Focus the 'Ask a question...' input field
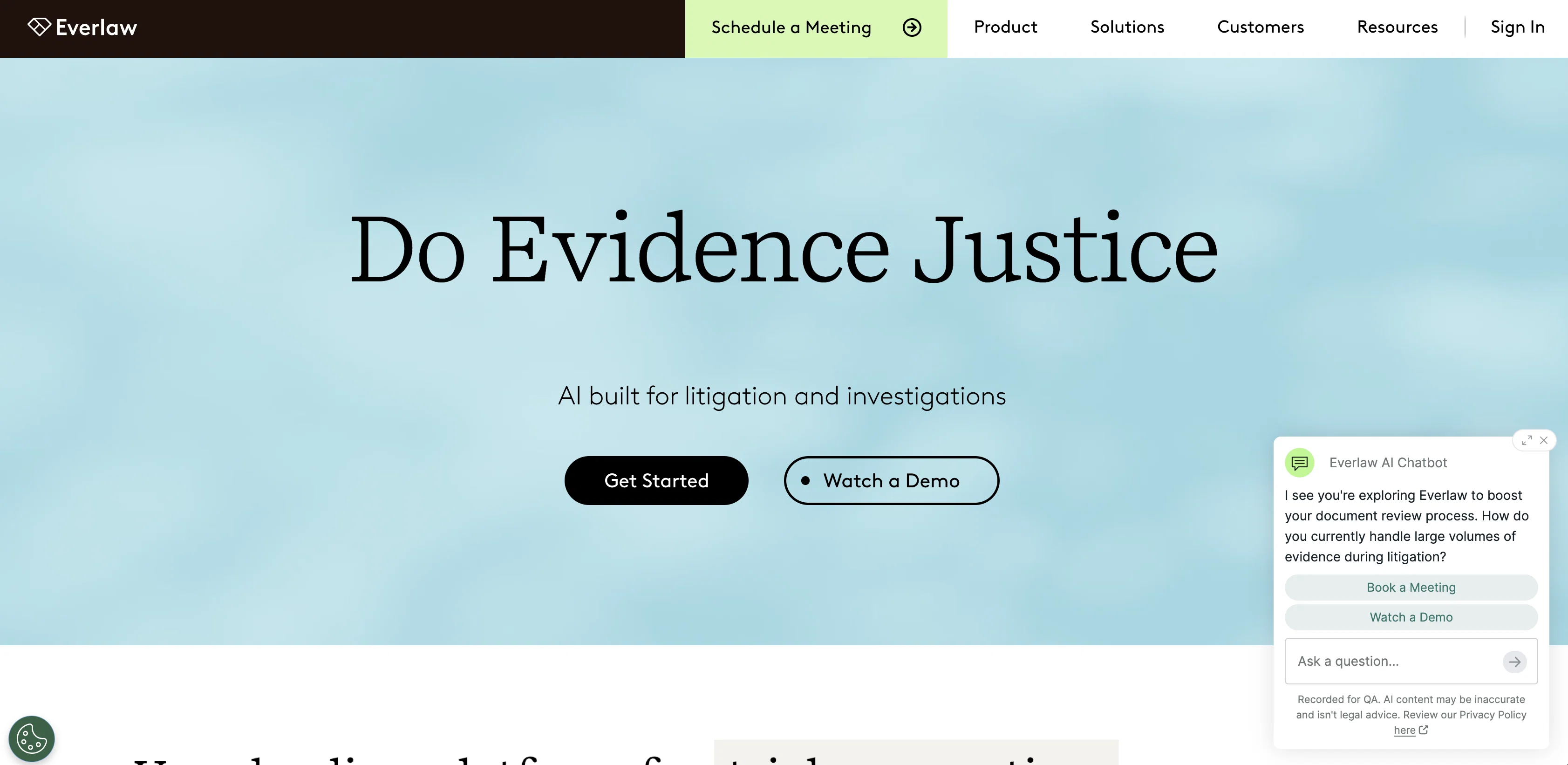The width and height of the screenshot is (1568, 765). (x=1411, y=661)
